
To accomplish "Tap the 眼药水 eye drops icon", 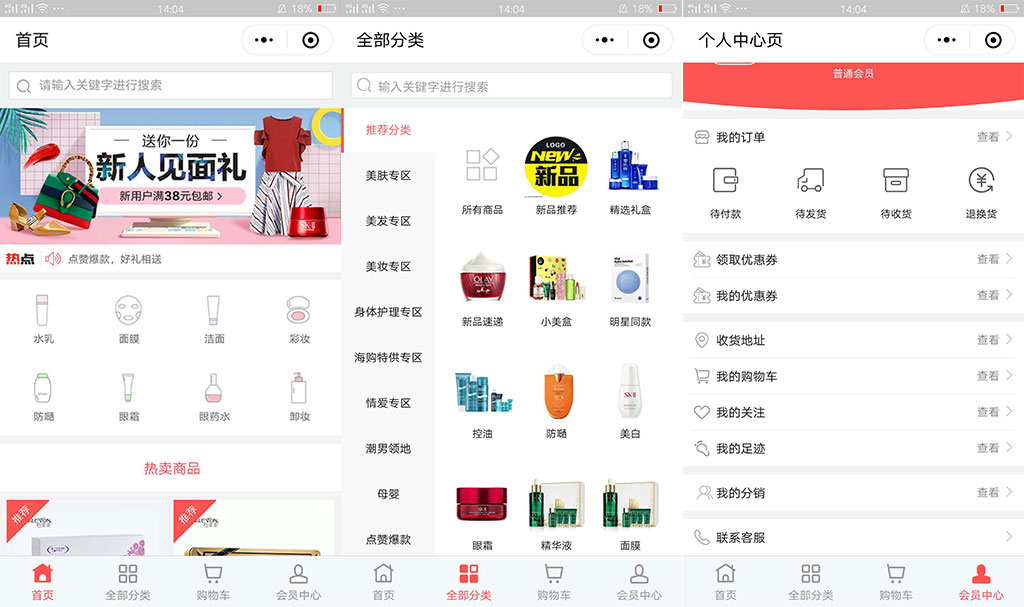I will click(214, 388).
